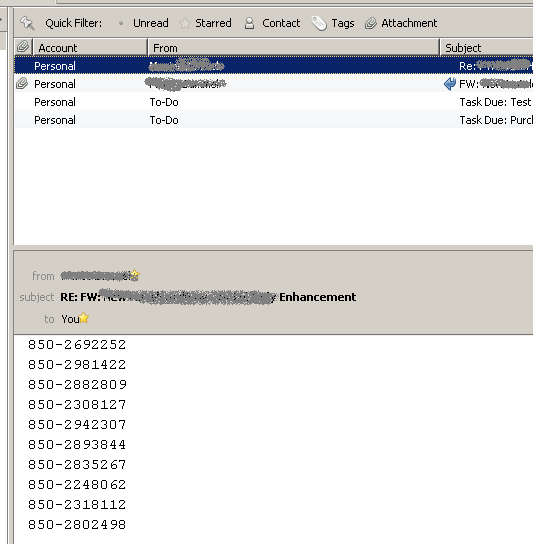Sort messages by From column
The width and height of the screenshot is (533, 544).
tap(294, 48)
